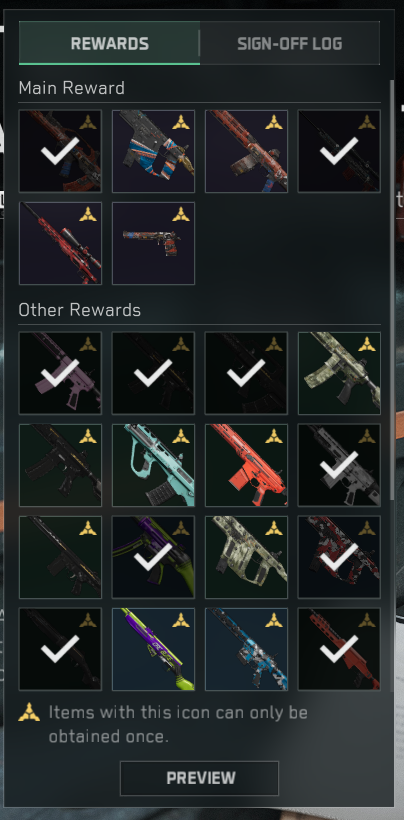Select the checked gray rifle reward

coord(339,465)
